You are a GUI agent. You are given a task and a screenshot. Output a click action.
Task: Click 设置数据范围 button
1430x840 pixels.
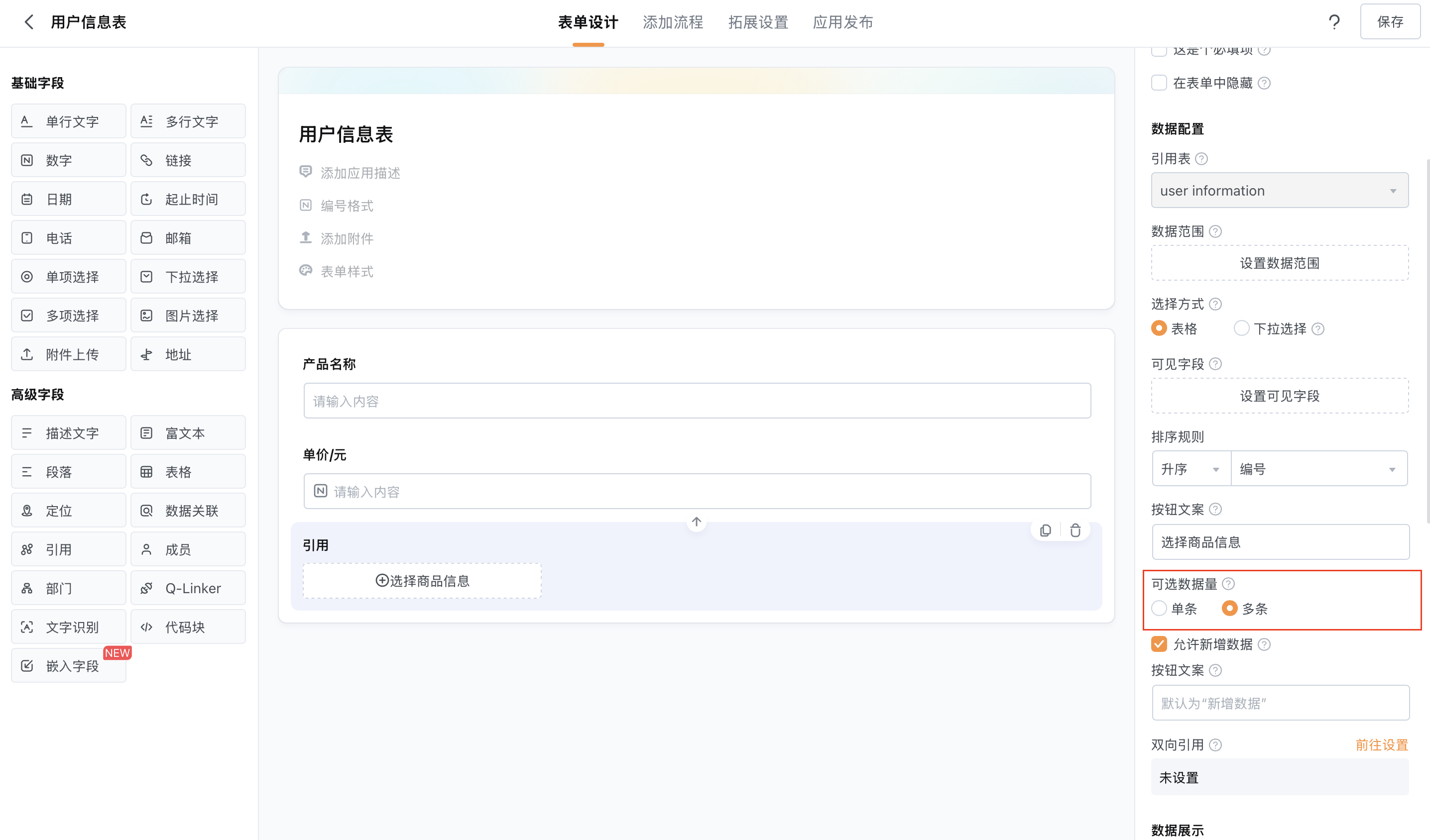pyautogui.click(x=1280, y=263)
